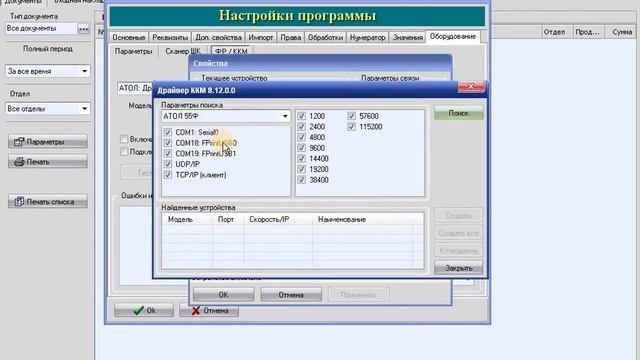Click the Параметры button in left panel

[48, 142]
